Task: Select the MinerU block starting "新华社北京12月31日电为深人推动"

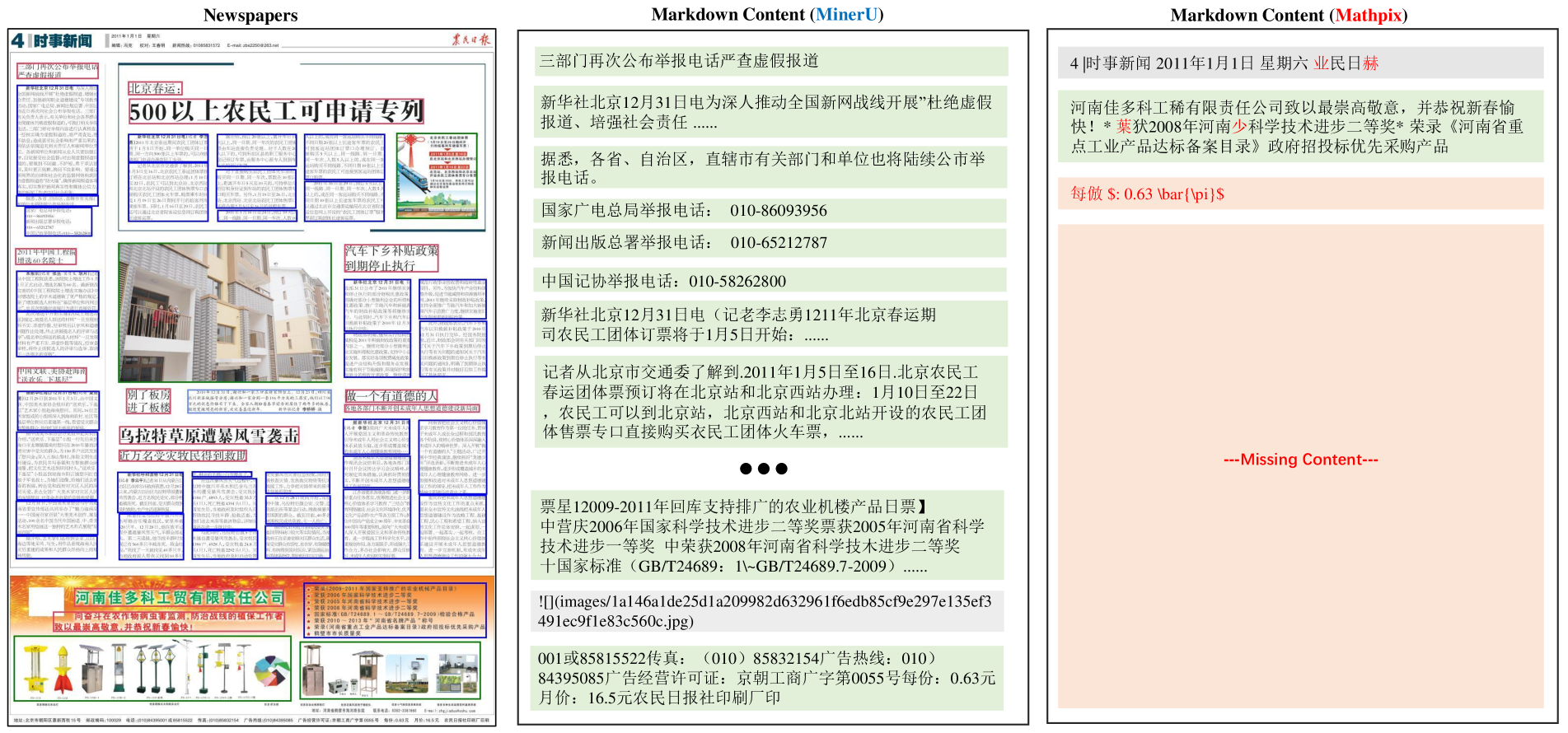Action: [x=770, y=112]
